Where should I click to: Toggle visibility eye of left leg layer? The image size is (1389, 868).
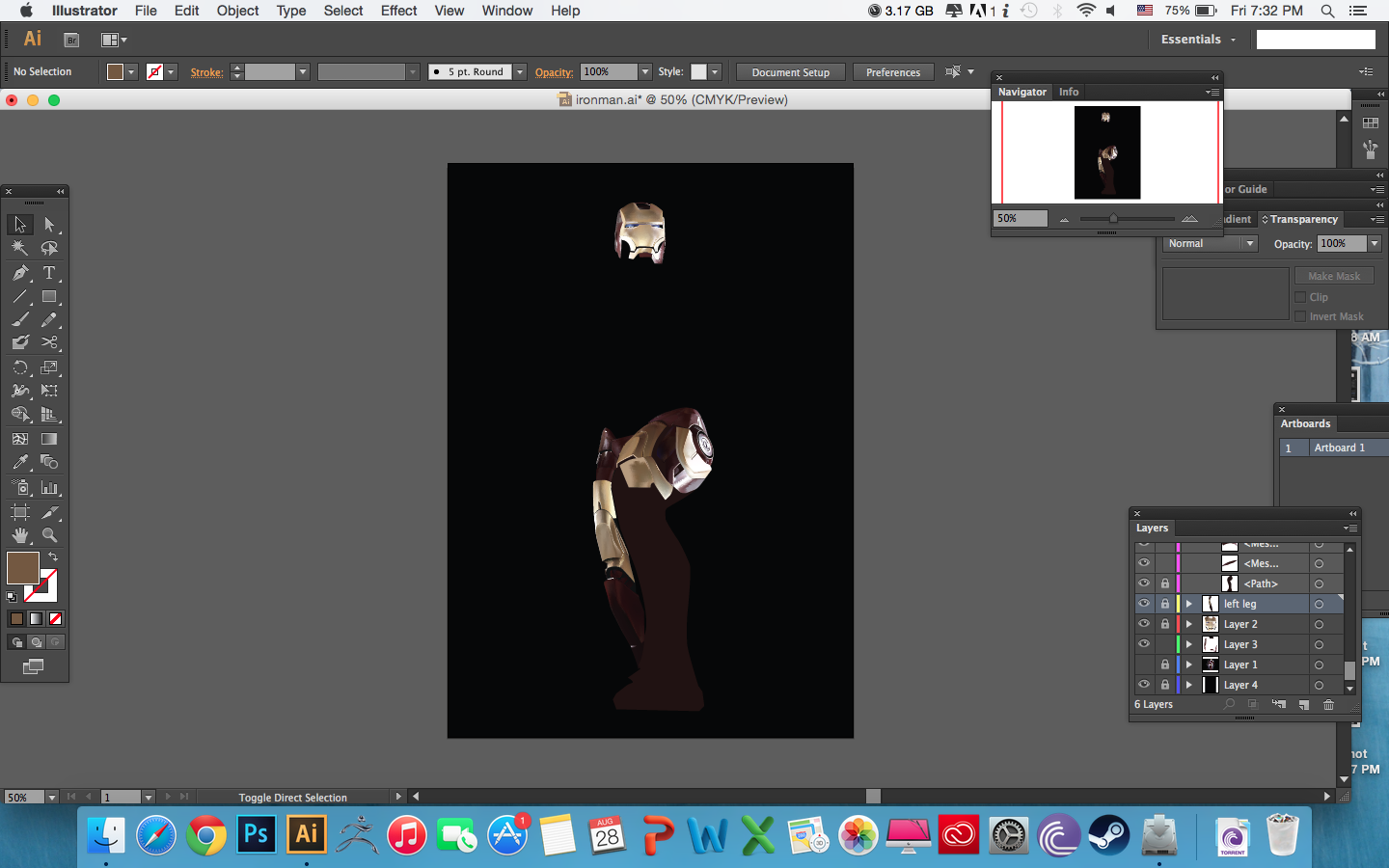pos(1144,604)
